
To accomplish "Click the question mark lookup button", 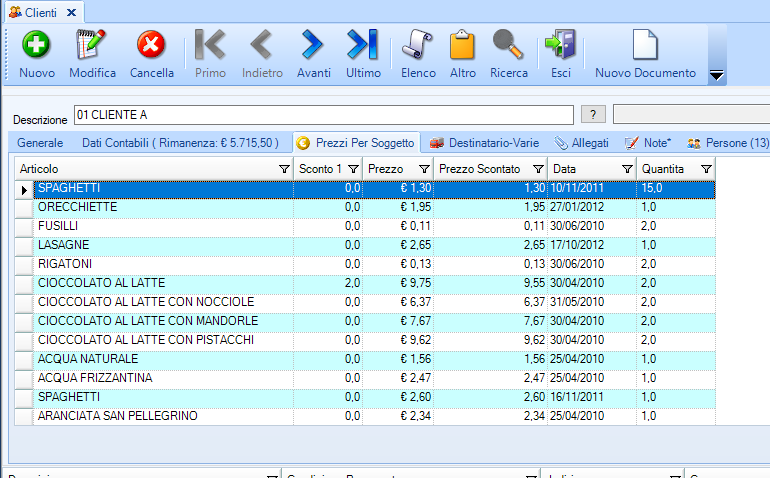I will (593, 114).
